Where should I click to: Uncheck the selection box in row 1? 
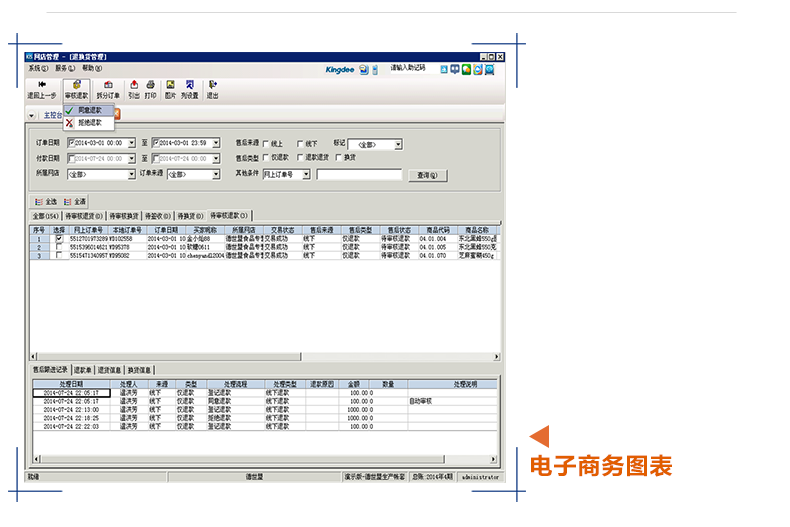(59, 239)
